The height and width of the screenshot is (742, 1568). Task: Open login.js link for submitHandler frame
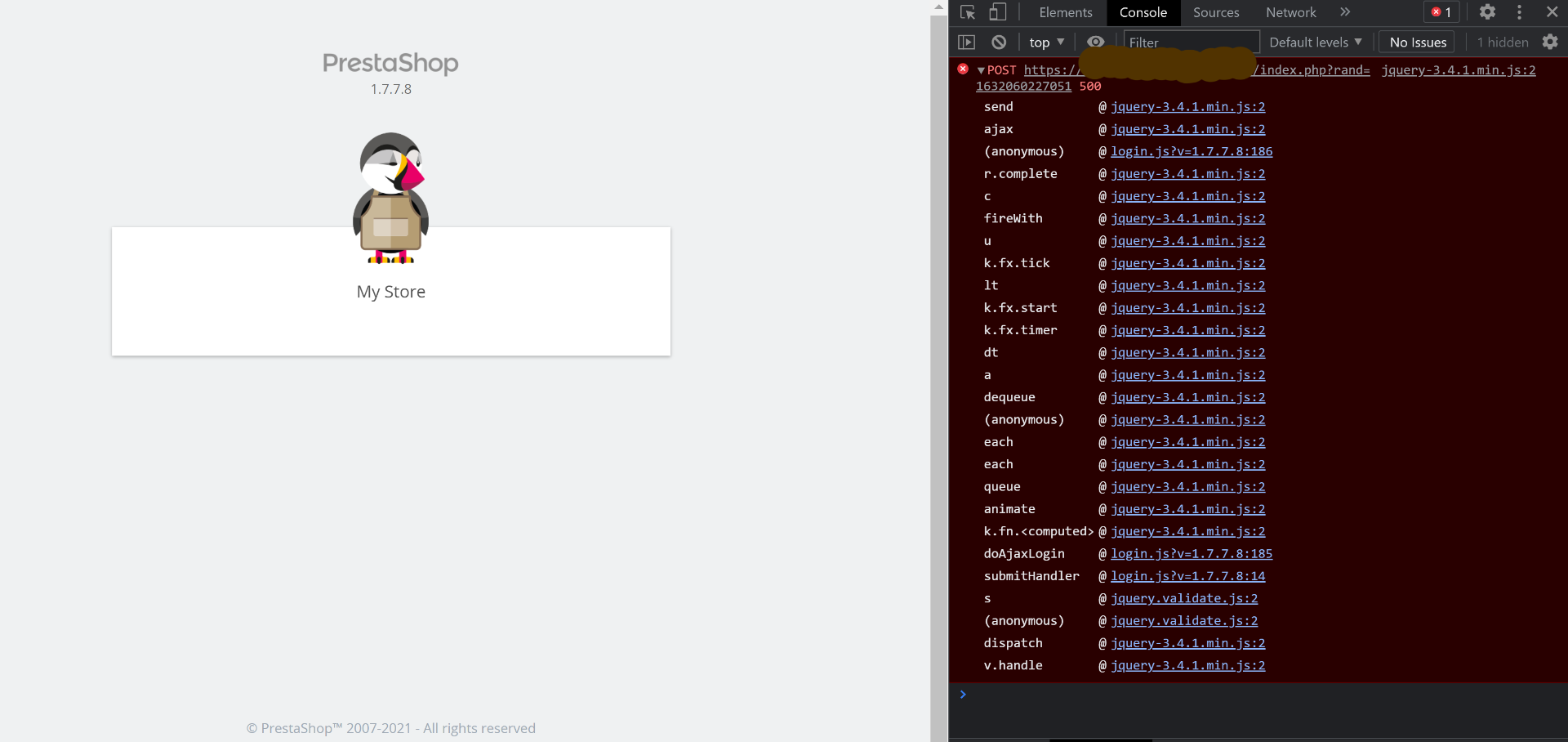tap(1187, 576)
